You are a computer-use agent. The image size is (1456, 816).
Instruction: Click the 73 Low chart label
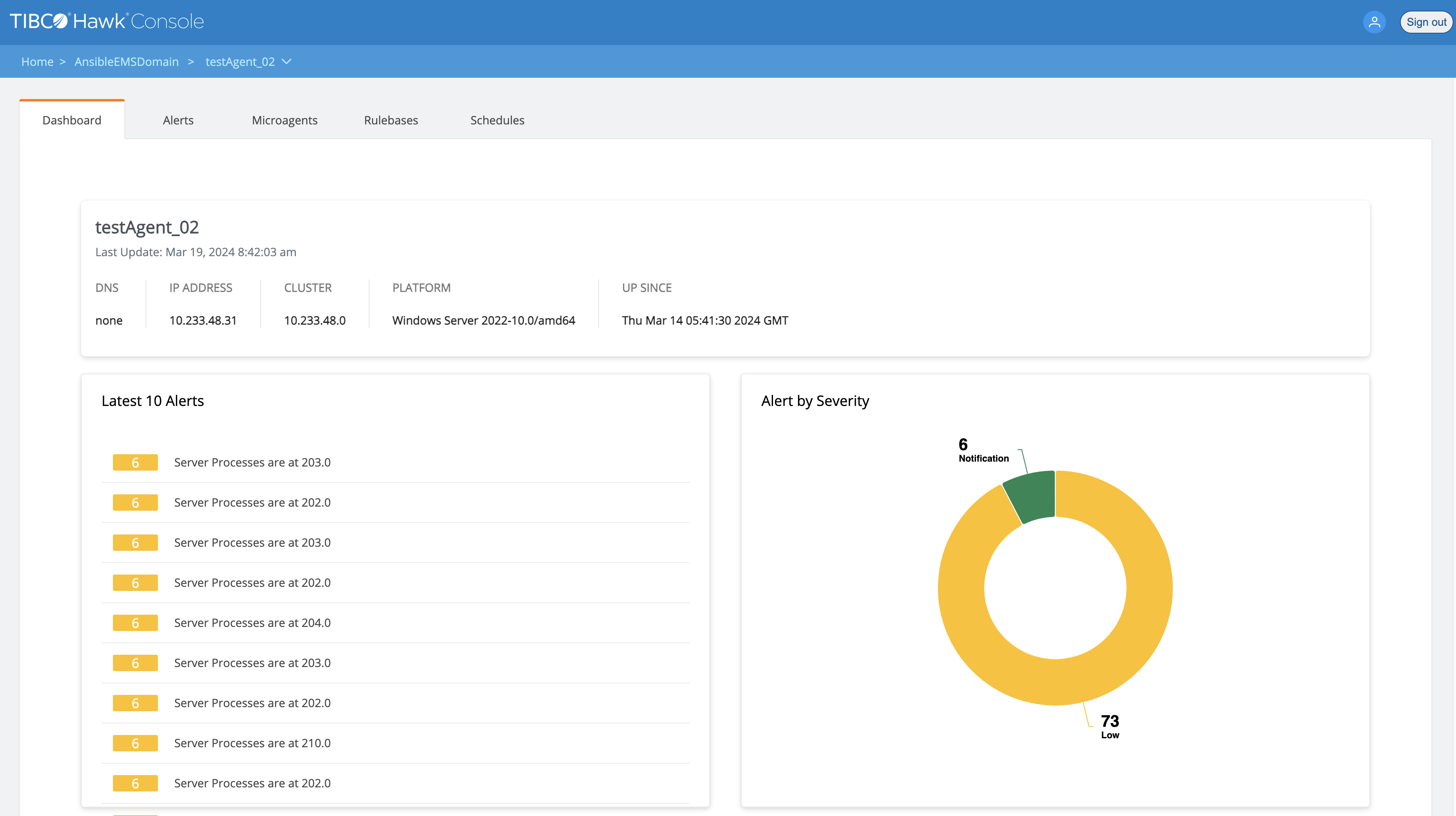(x=1109, y=726)
